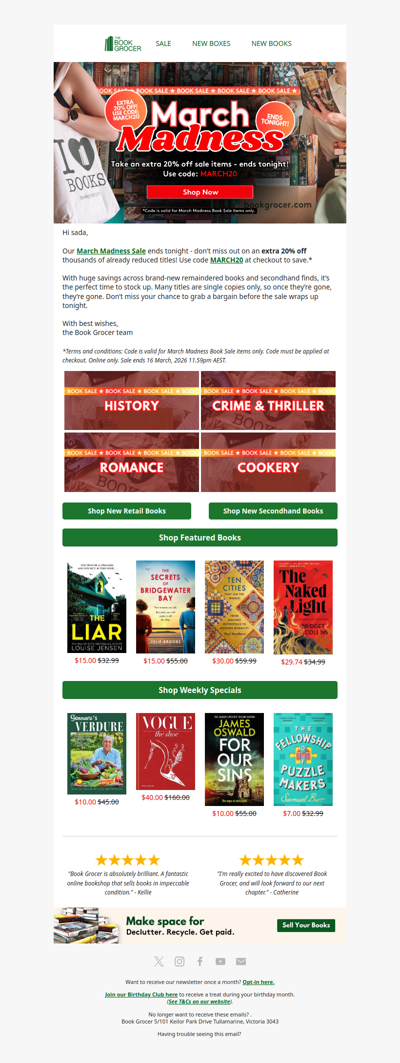Open the NEW BOXES menu item
The height and width of the screenshot is (1063, 400).
click(212, 43)
